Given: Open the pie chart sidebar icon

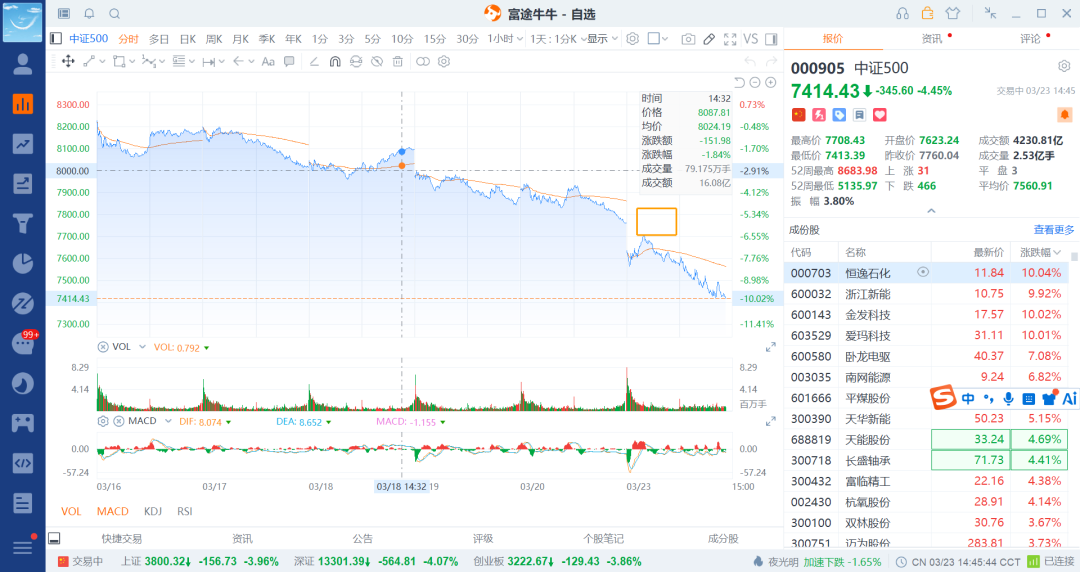Looking at the screenshot, I should pos(23,263).
